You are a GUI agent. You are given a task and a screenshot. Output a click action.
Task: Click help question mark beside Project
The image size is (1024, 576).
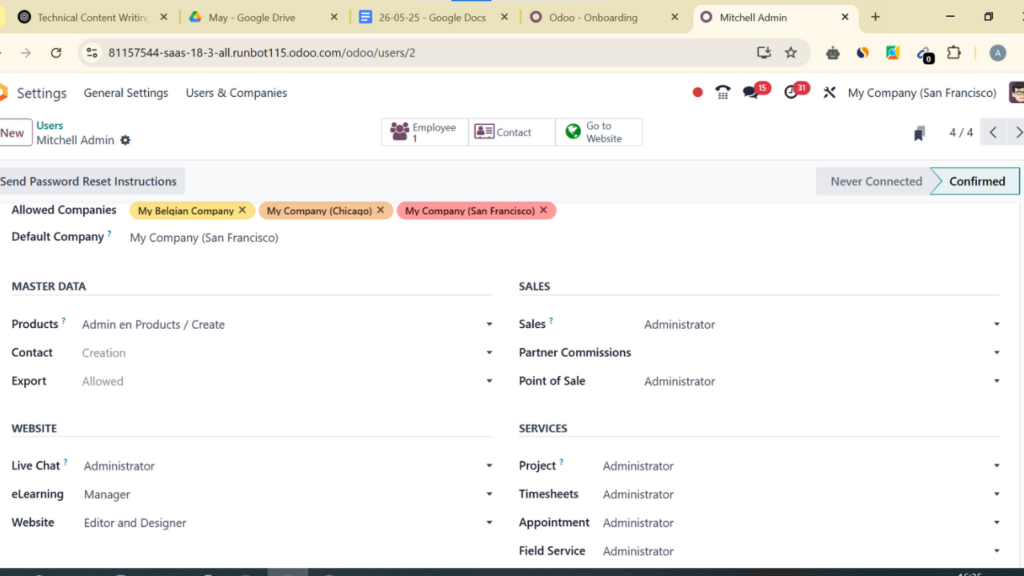(561, 462)
